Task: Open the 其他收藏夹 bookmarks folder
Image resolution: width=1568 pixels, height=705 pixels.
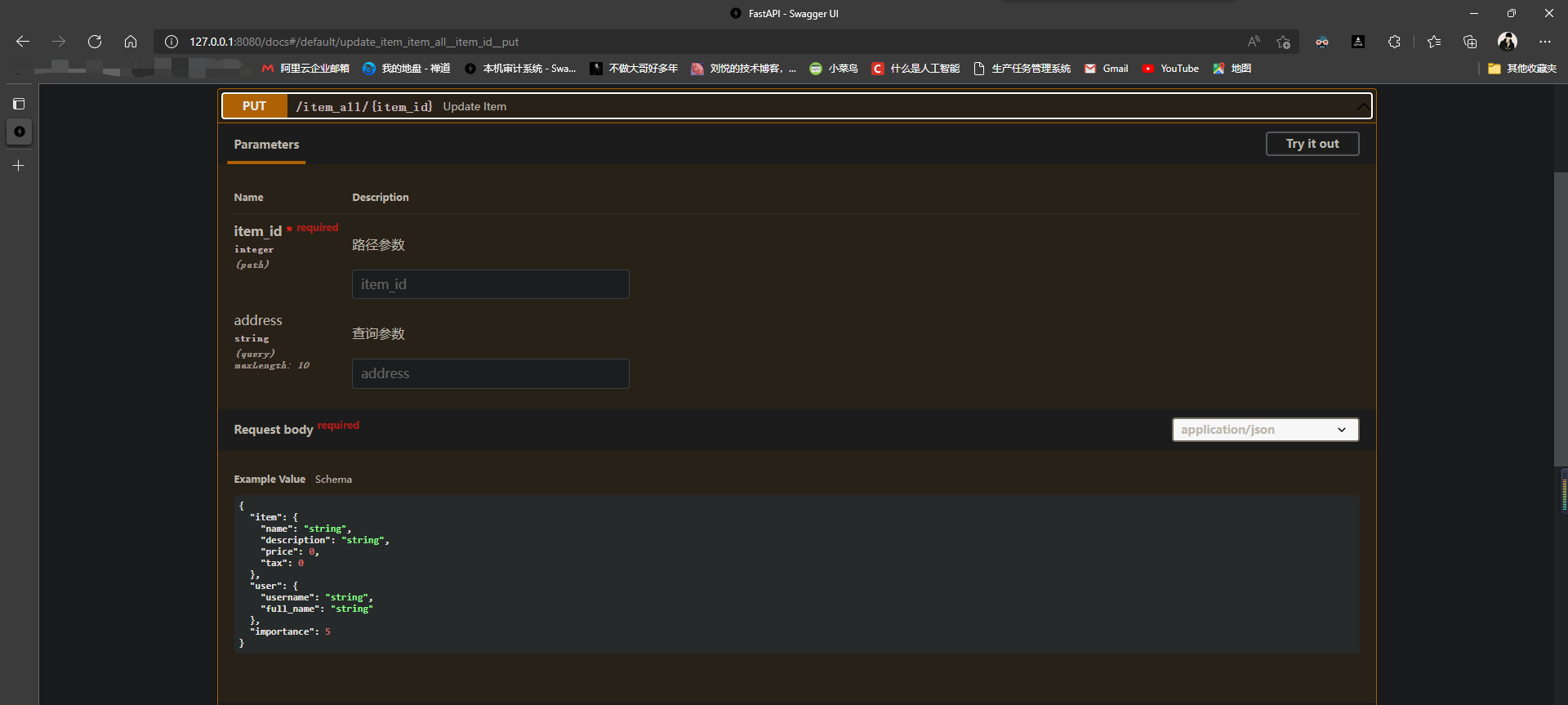Action: tap(1522, 69)
